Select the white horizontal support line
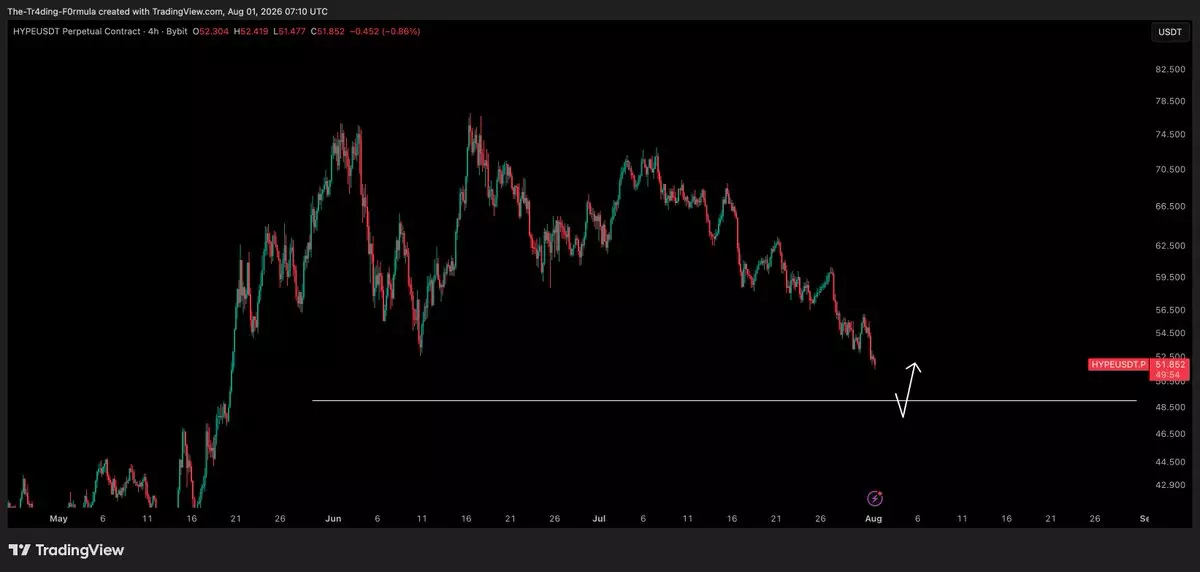This screenshot has height=572, width=1200. click(724, 401)
